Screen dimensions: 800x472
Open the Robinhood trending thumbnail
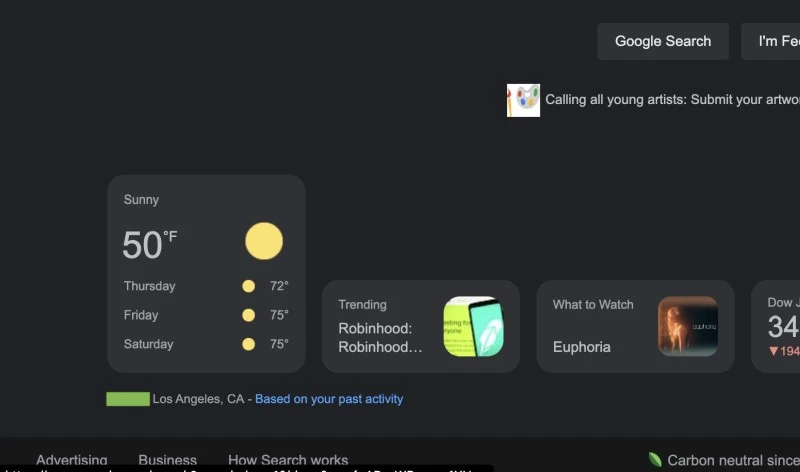tap(473, 326)
